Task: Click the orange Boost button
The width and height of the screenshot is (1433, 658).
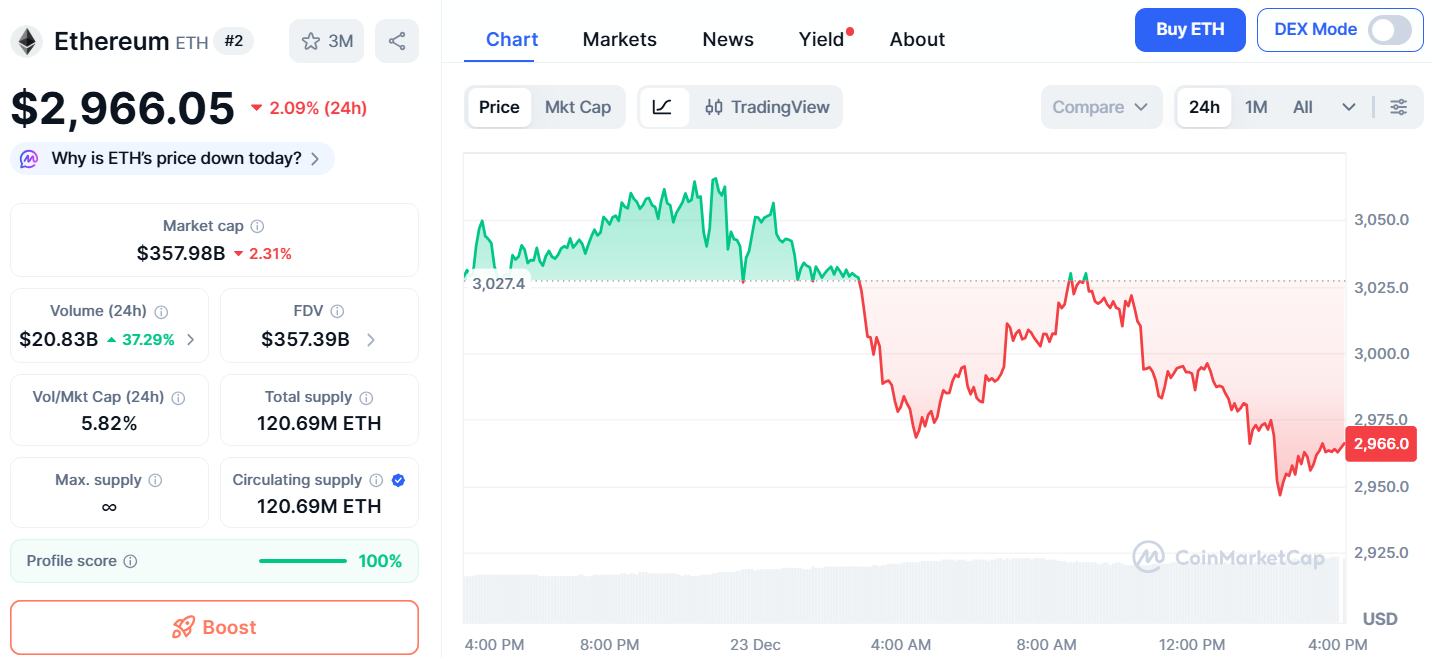Action: tap(214, 627)
